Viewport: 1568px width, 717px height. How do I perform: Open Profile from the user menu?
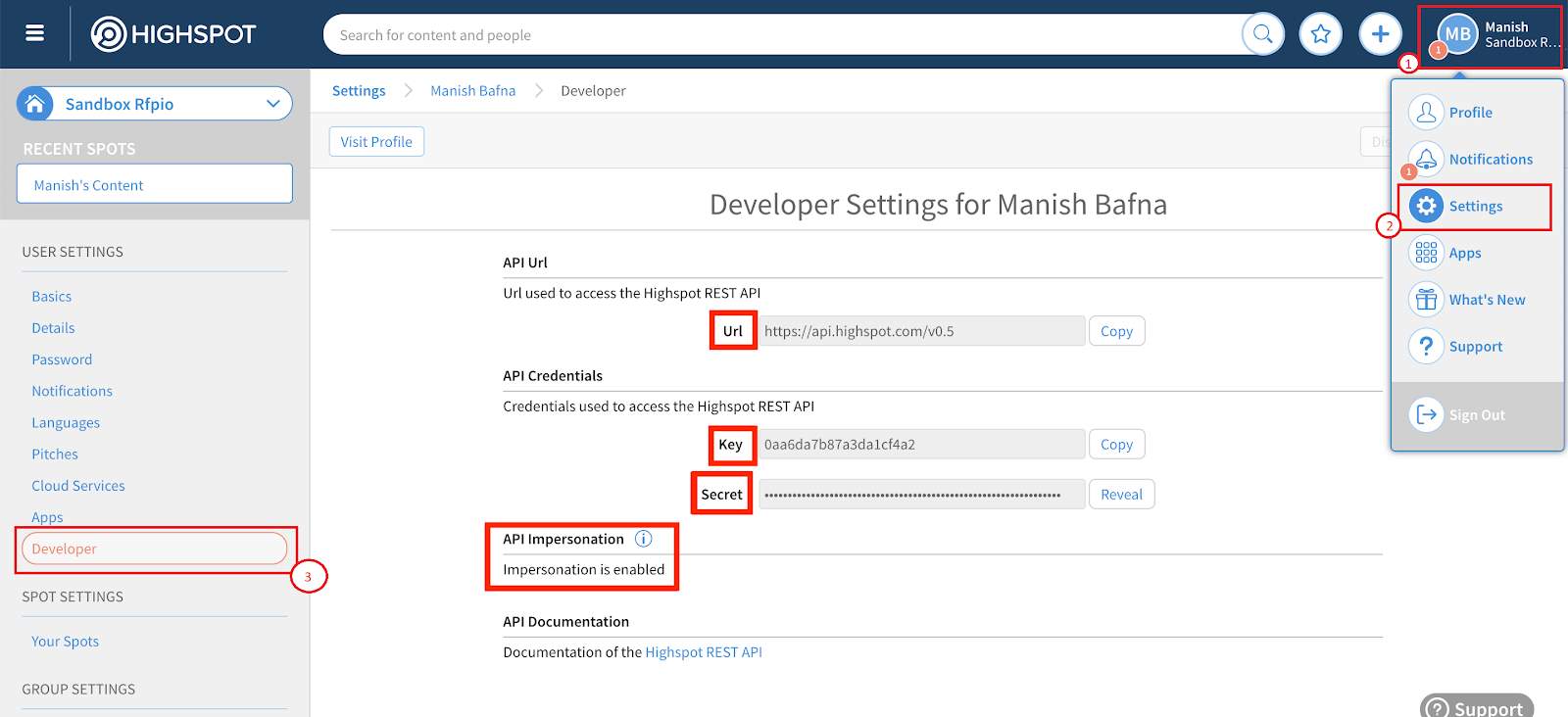click(x=1470, y=113)
